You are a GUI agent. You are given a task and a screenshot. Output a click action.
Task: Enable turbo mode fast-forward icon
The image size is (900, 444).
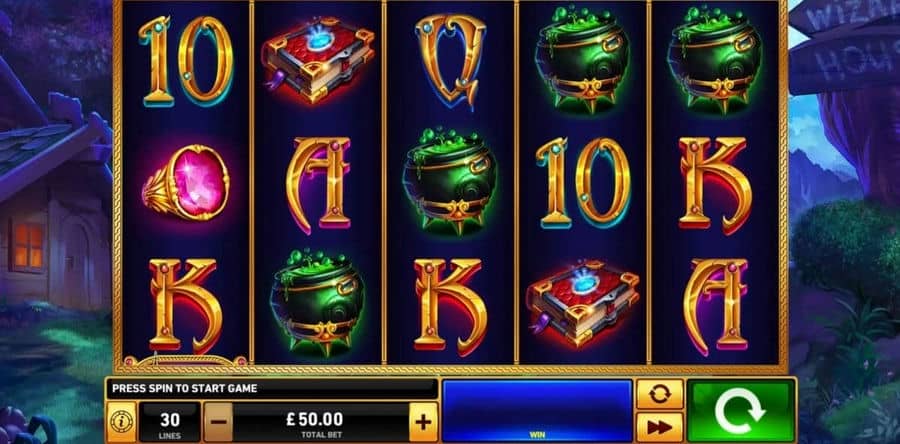click(660, 427)
